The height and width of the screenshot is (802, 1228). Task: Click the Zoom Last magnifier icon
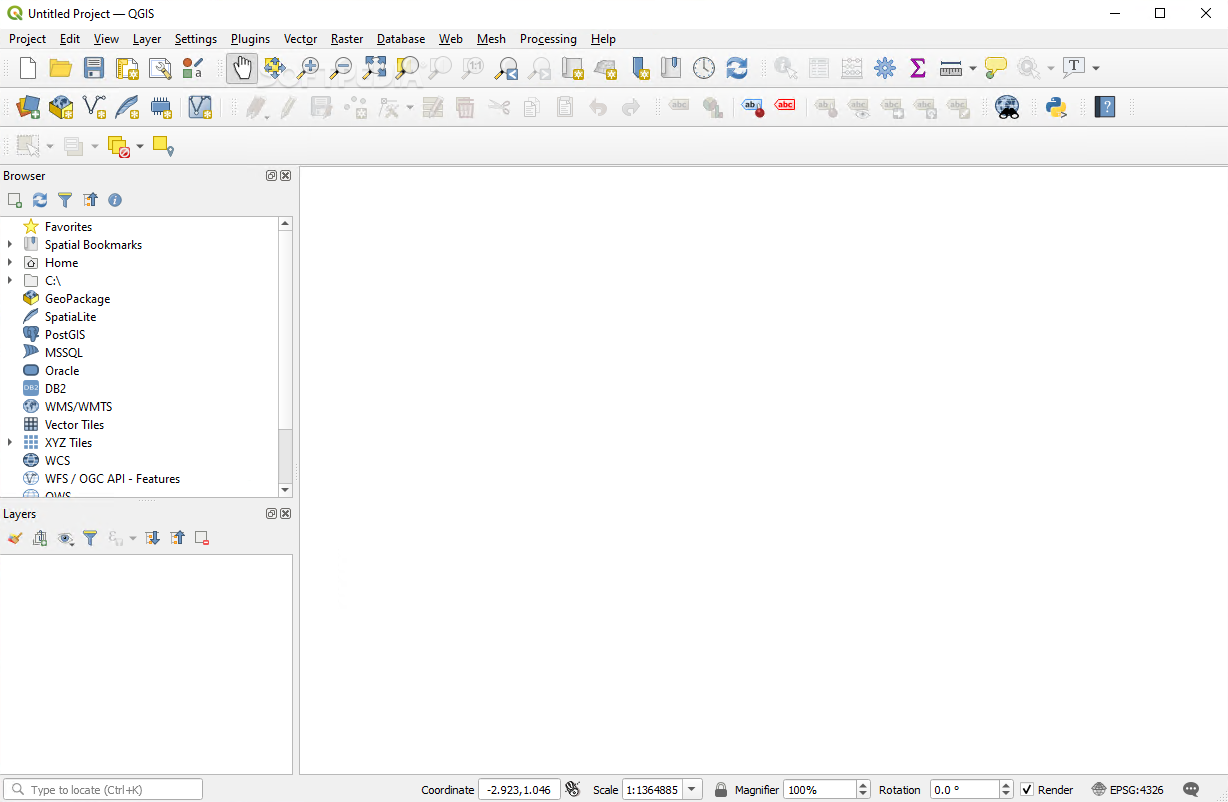[x=506, y=68]
